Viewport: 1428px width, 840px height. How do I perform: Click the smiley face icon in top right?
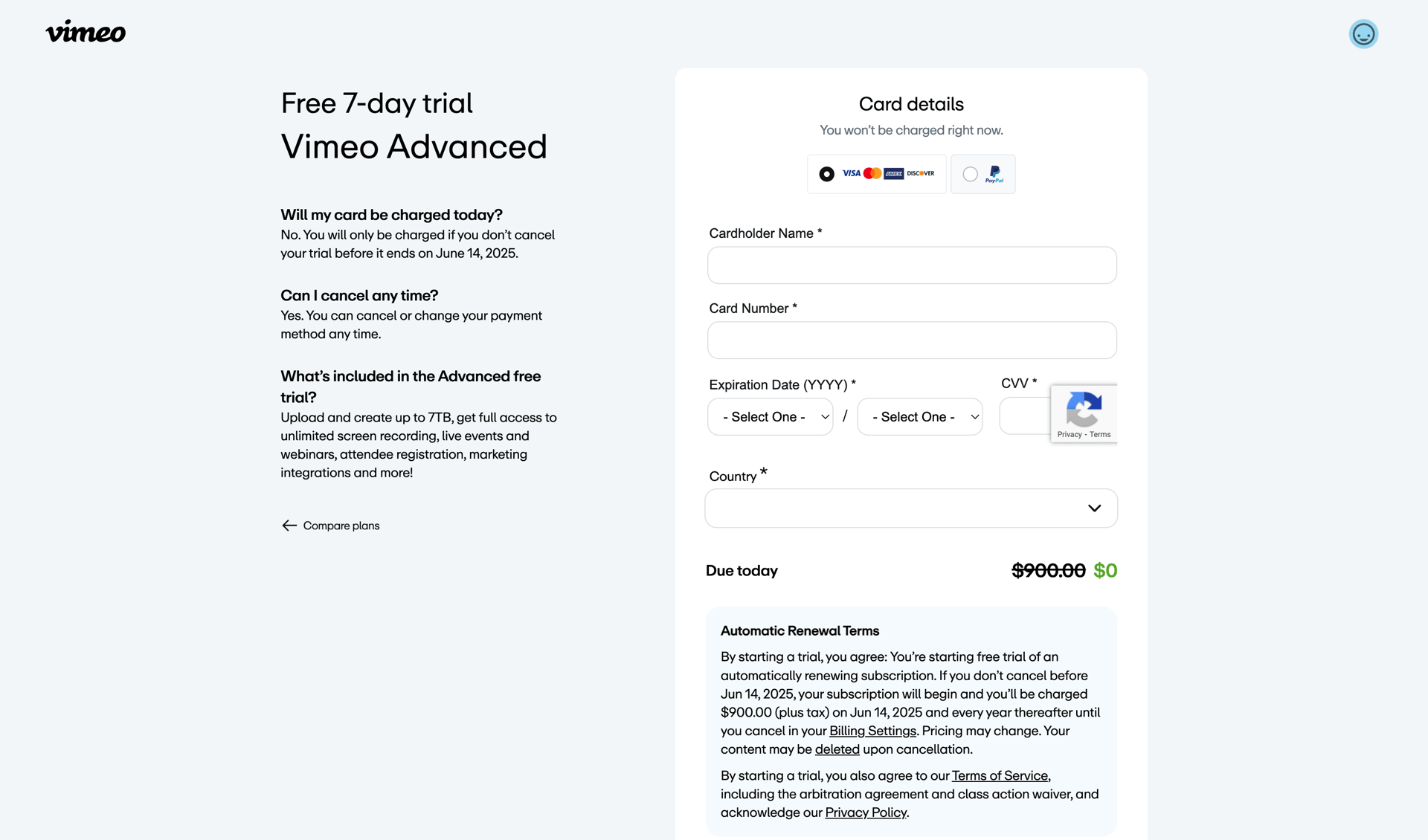1363,33
